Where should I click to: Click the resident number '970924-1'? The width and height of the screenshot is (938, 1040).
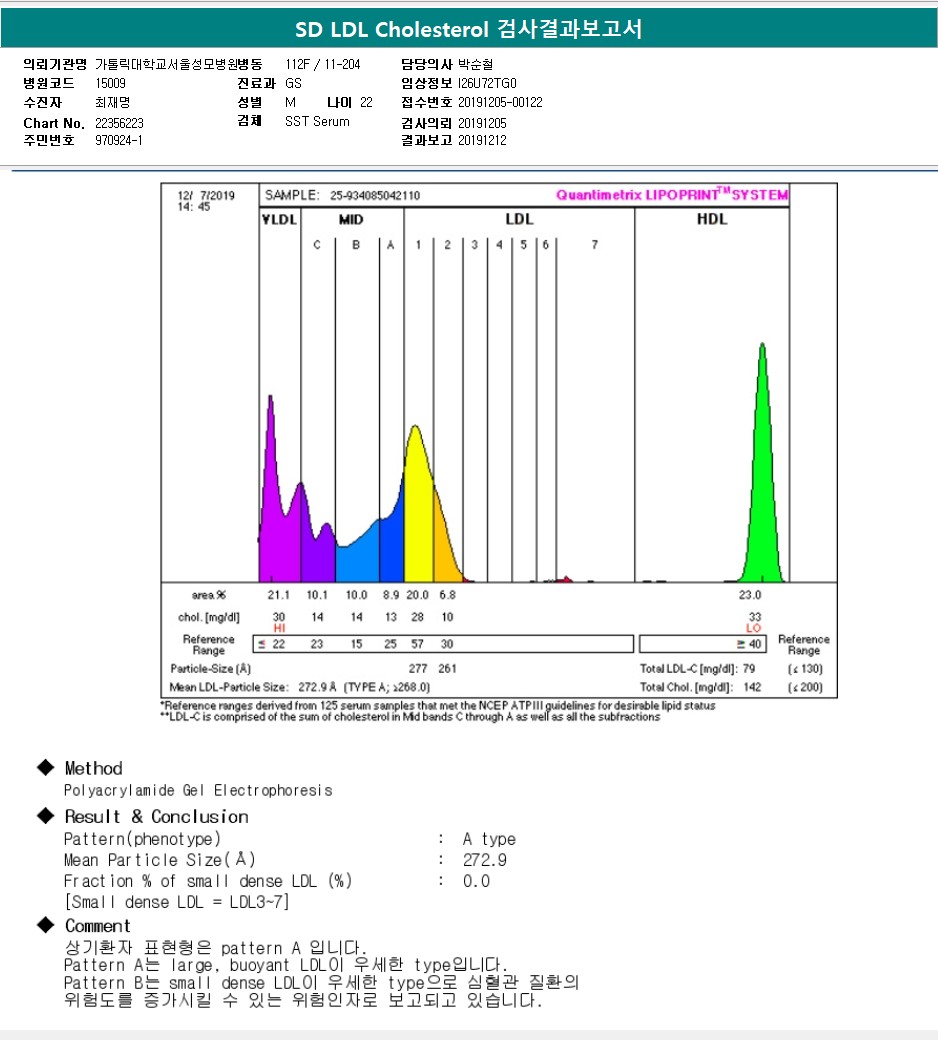tap(119, 140)
